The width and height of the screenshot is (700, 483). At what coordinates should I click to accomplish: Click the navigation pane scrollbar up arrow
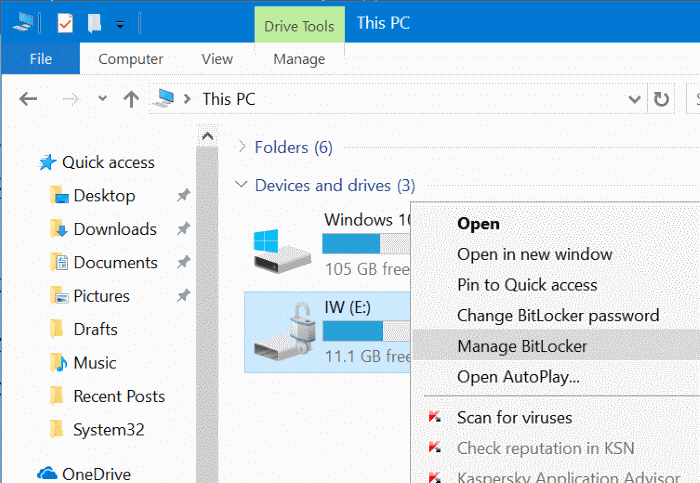pyautogui.click(x=207, y=136)
